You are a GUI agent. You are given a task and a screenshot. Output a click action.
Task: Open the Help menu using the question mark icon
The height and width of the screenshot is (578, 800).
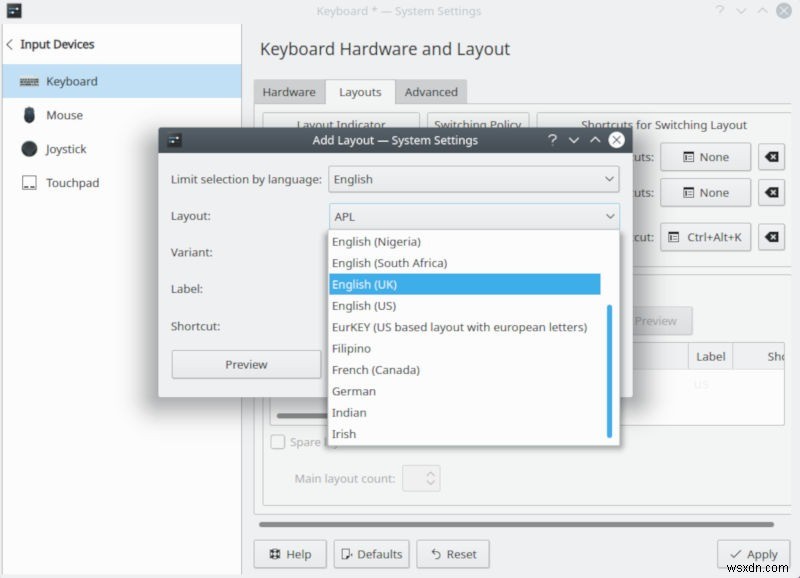[552, 141]
